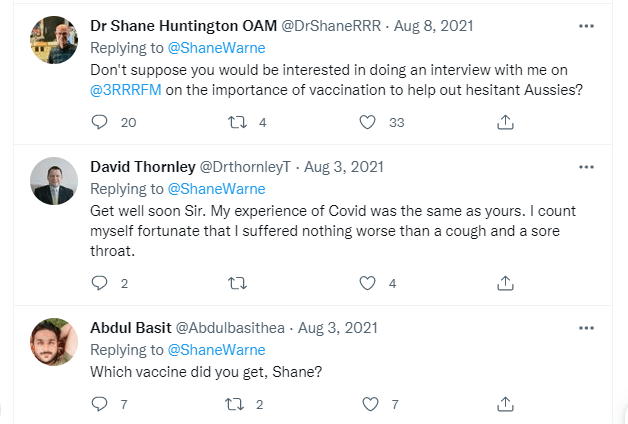
Task: Reply to Abdul Basit's vaccine question
Action: pyautogui.click(x=99, y=404)
